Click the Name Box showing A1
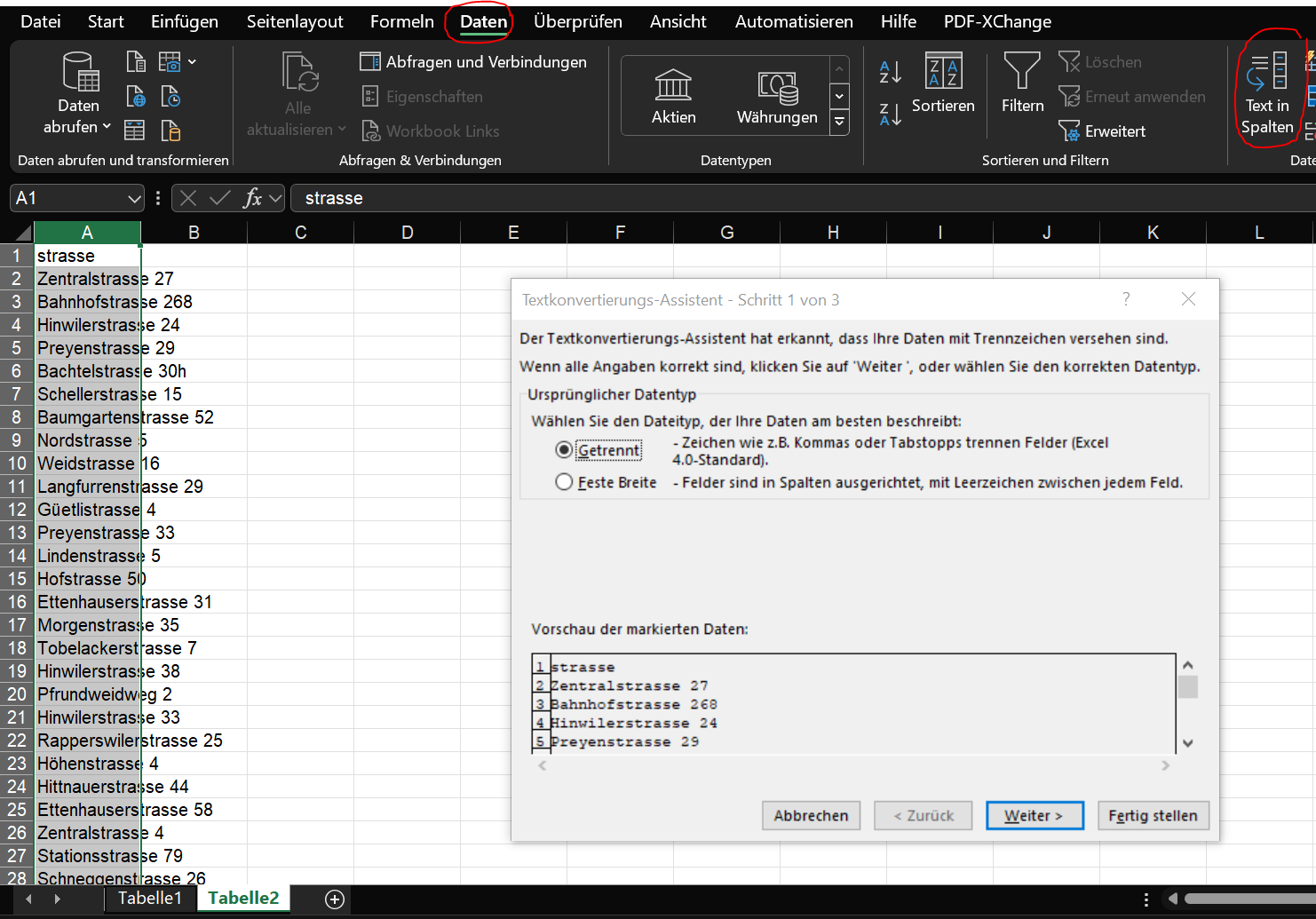Screen dimensions: 1316x919 (x=68, y=198)
